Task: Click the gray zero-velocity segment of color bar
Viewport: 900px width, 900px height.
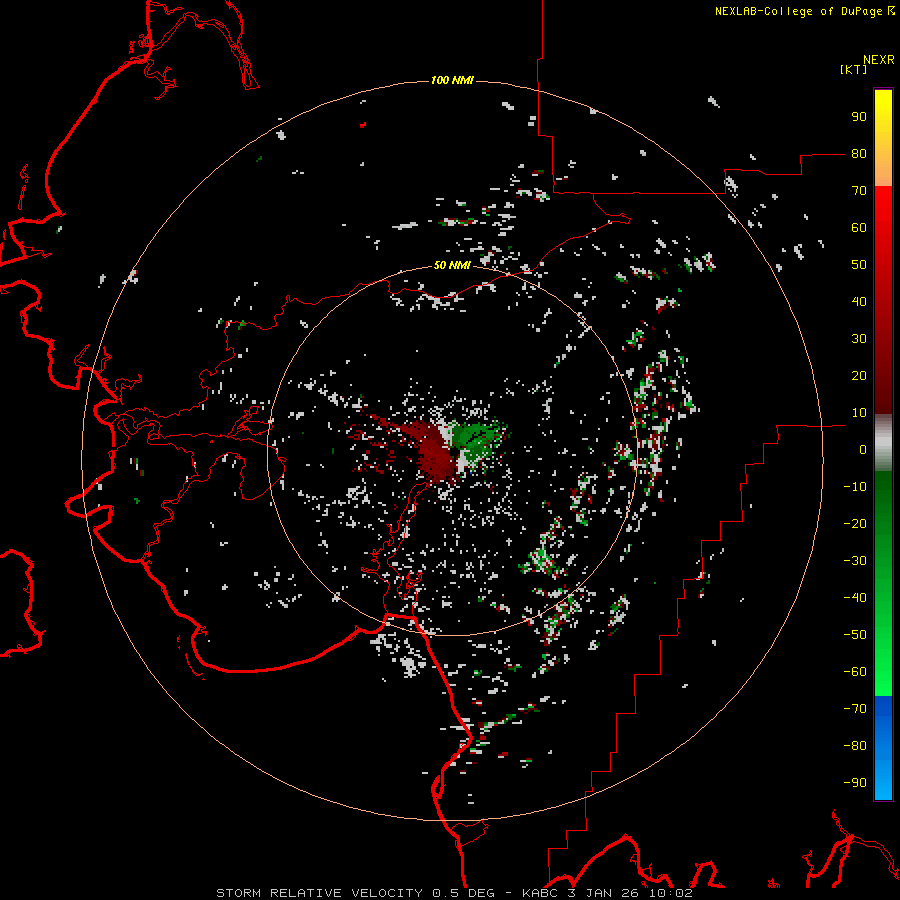Action: 883,443
